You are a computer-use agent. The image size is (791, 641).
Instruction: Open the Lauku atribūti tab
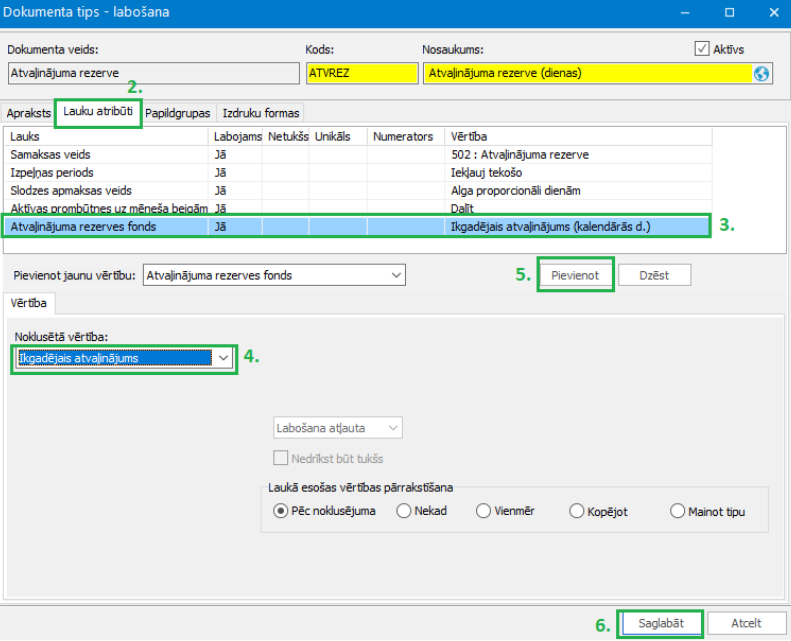(x=98, y=111)
